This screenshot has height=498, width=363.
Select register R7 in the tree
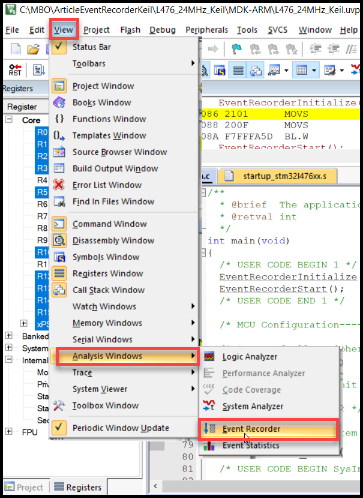click(42, 216)
